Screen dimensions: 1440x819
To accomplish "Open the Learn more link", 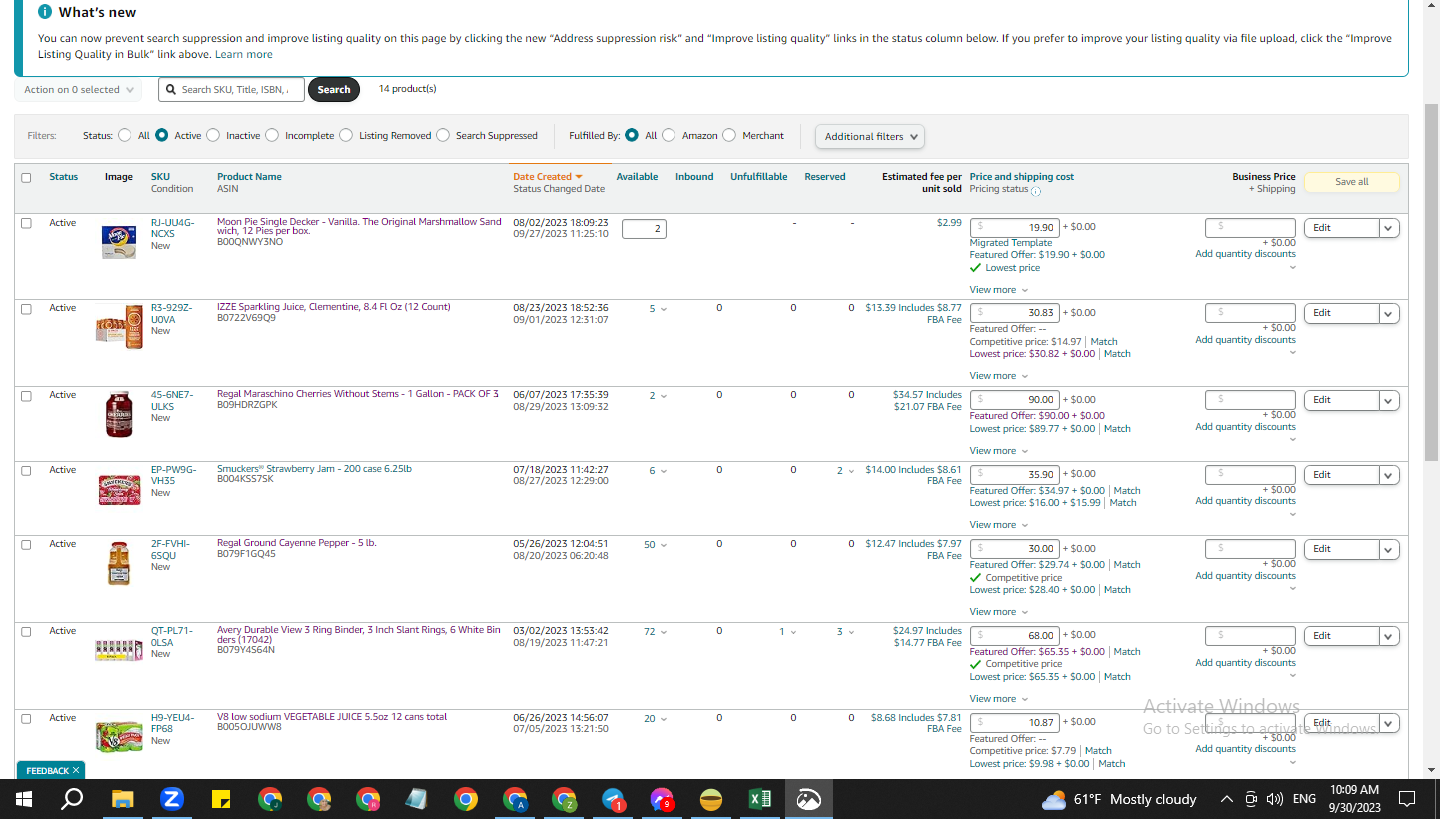I will 244,54.
